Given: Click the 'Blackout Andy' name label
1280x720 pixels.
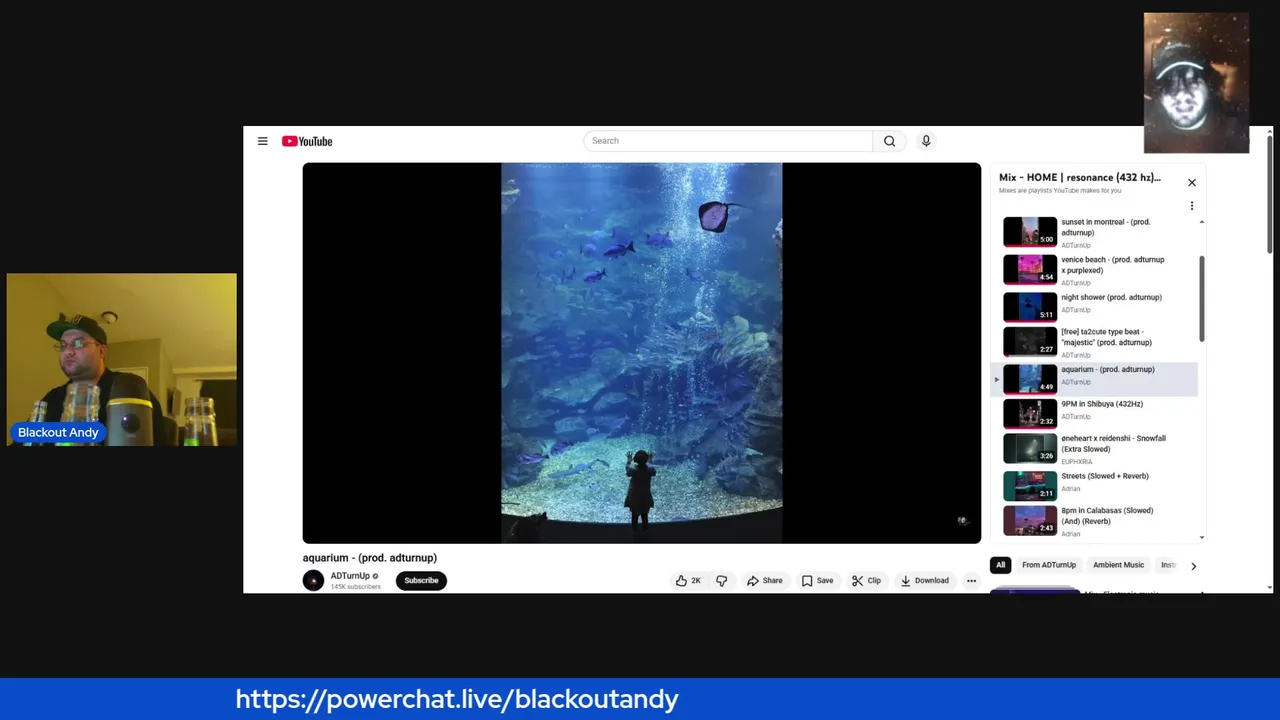Looking at the screenshot, I should pyautogui.click(x=58, y=432).
